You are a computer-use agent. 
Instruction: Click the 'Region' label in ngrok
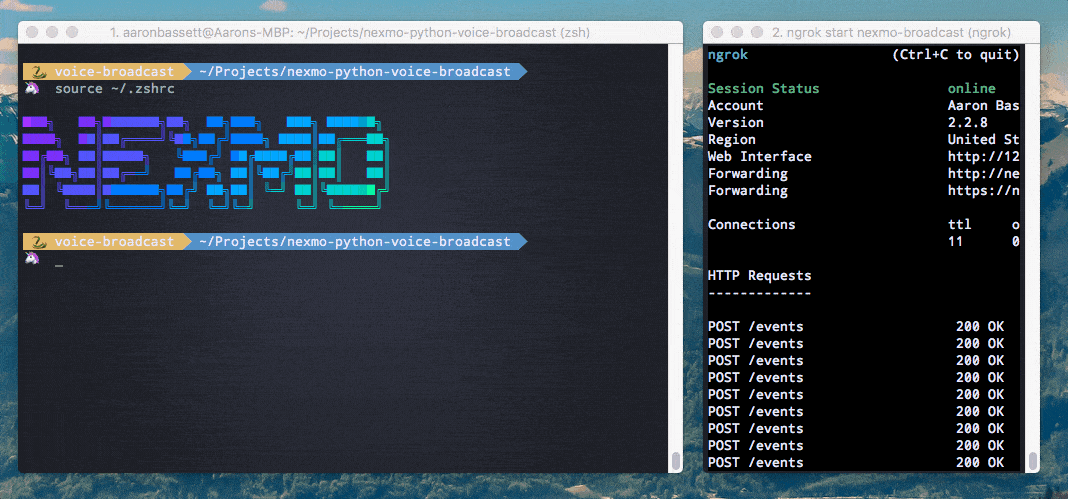click(x=732, y=140)
